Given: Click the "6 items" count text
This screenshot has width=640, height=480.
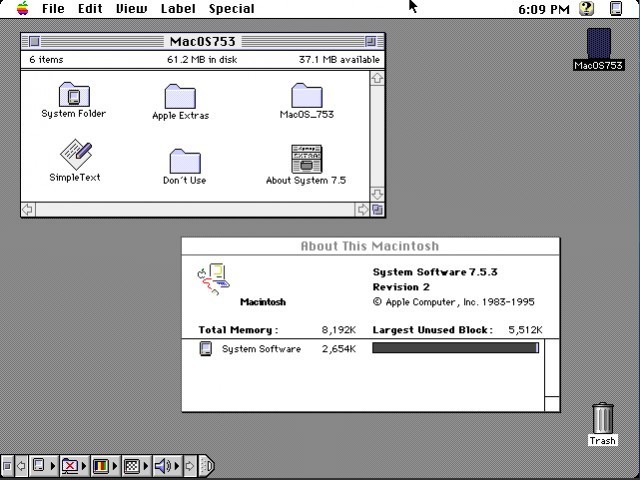Looking at the screenshot, I should 46,60.
